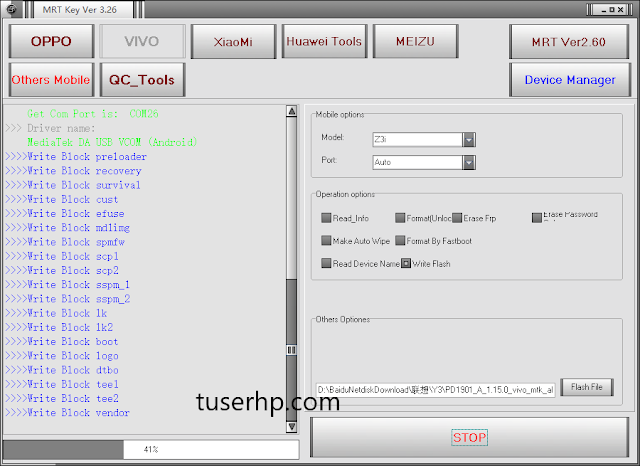The image size is (640, 466).
Task: Click log line 'Write Block boot'
Action: click(x=62, y=342)
